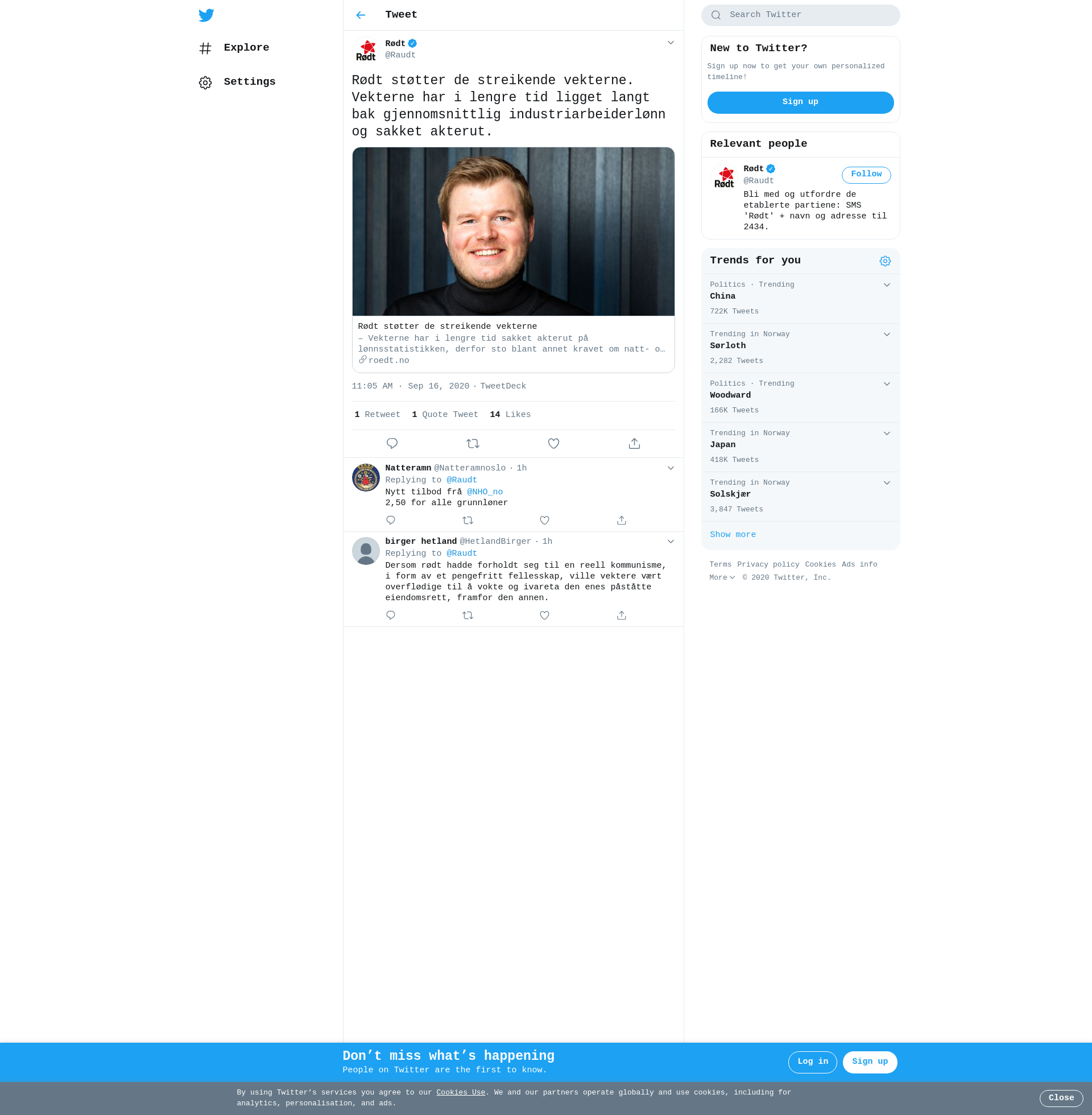Retweet birger hetland's reply

pos(468,615)
